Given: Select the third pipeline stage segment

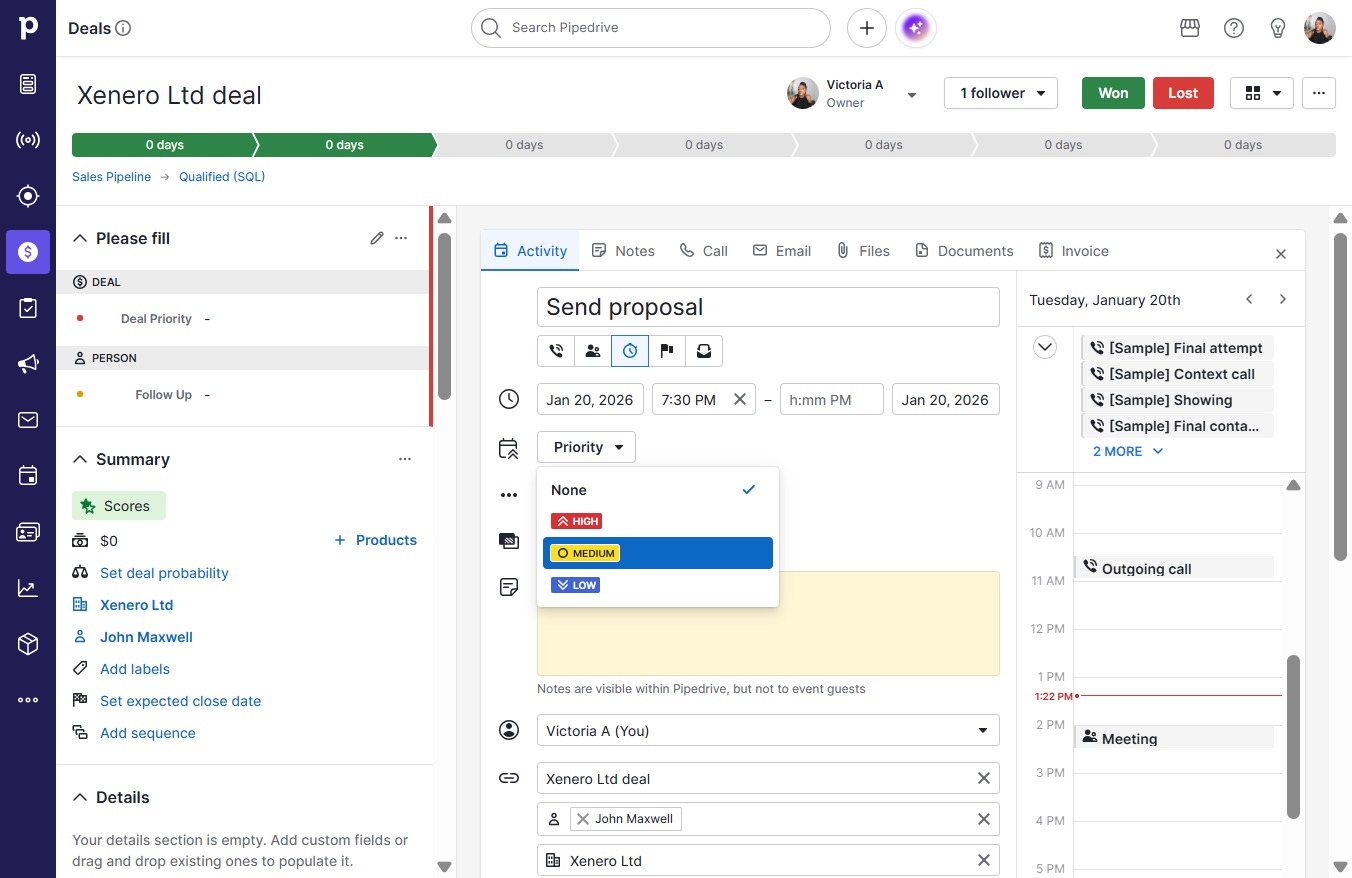Looking at the screenshot, I should click(524, 145).
